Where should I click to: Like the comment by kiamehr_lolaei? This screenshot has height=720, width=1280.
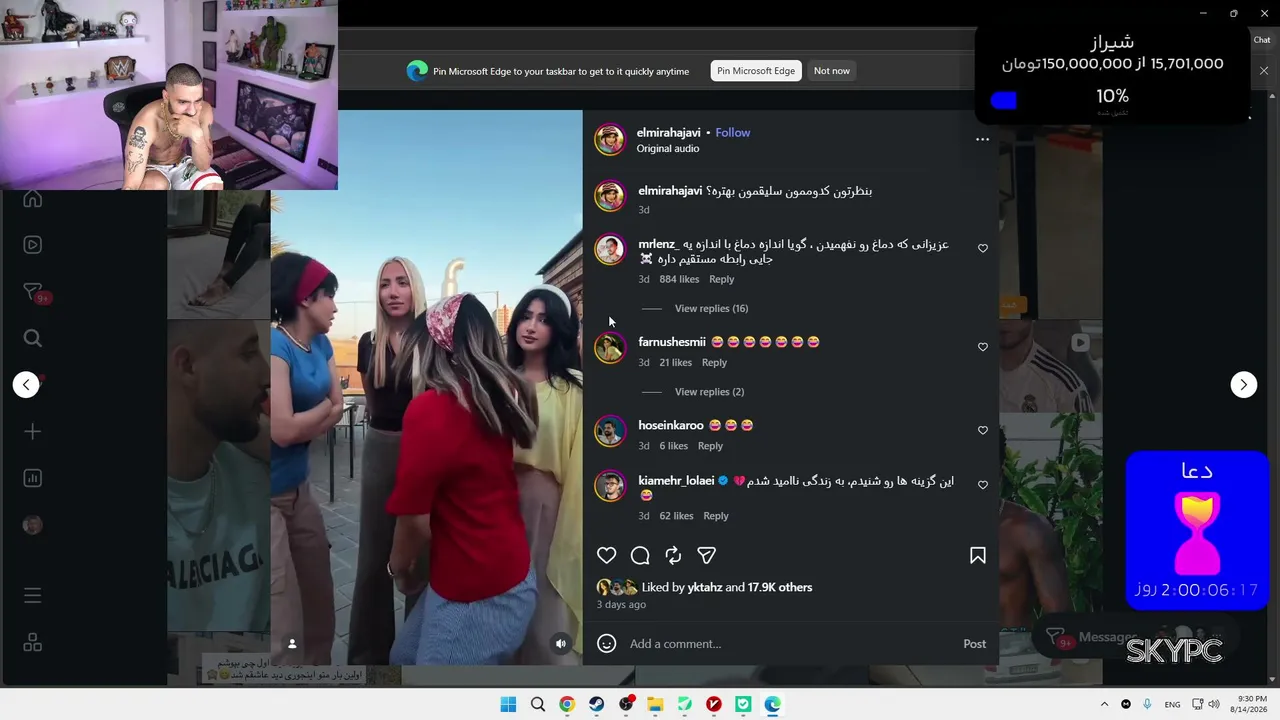click(983, 485)
